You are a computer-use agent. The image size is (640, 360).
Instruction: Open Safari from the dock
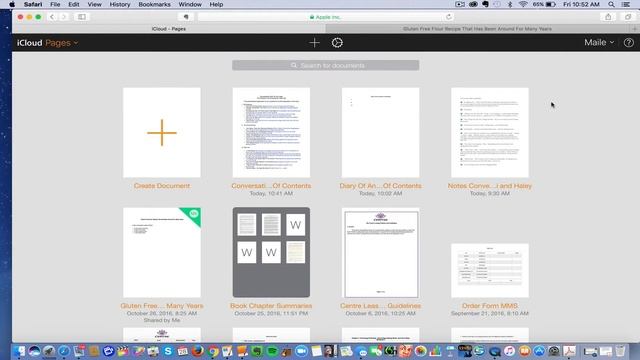pos(64,351)
